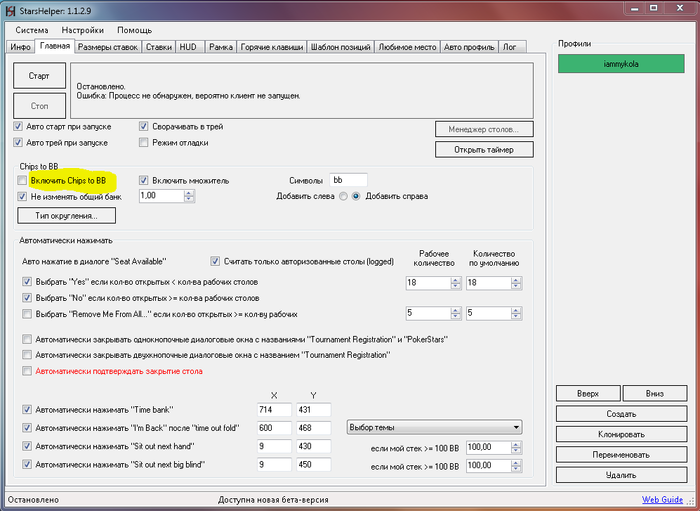Click the Клонировать button

(x=621, y=434)
